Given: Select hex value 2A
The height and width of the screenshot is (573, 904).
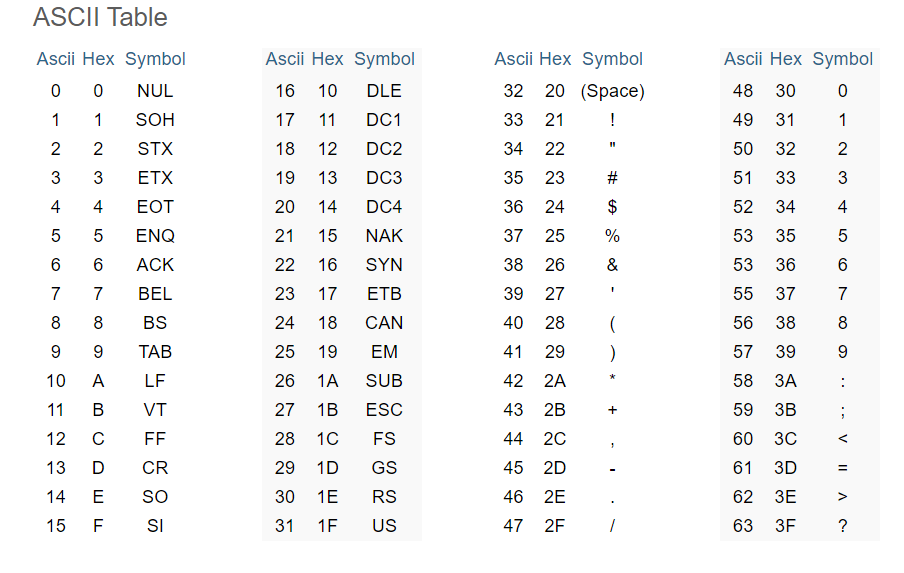Looking at the screenshot, I should pos(555,381).
